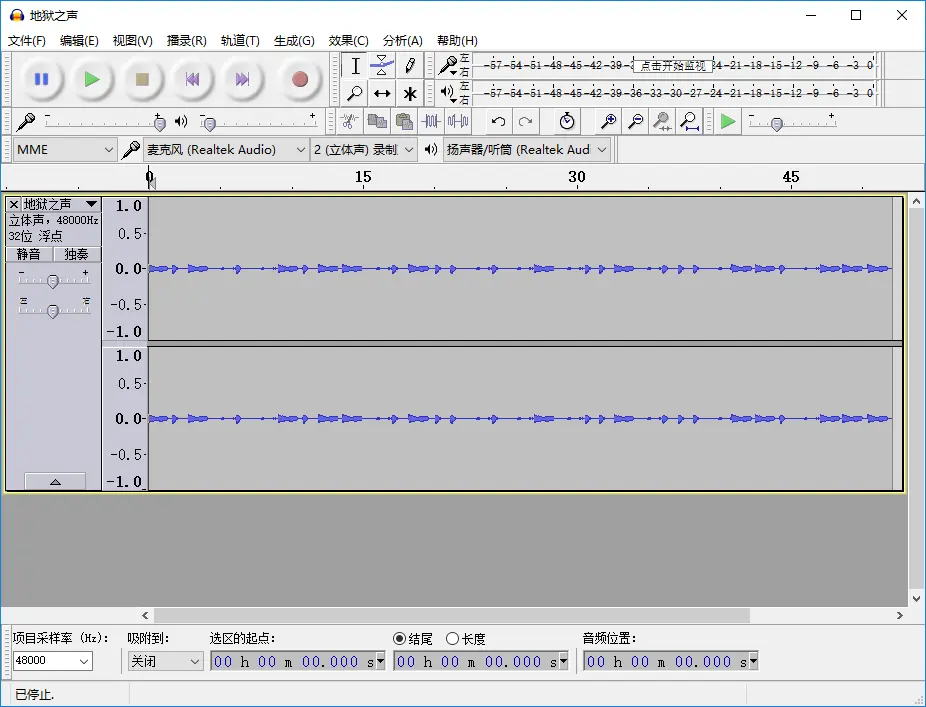Screen dimensions: 926x707
Task: Close the 地狱之声 track with X
Action: [14, 204]
